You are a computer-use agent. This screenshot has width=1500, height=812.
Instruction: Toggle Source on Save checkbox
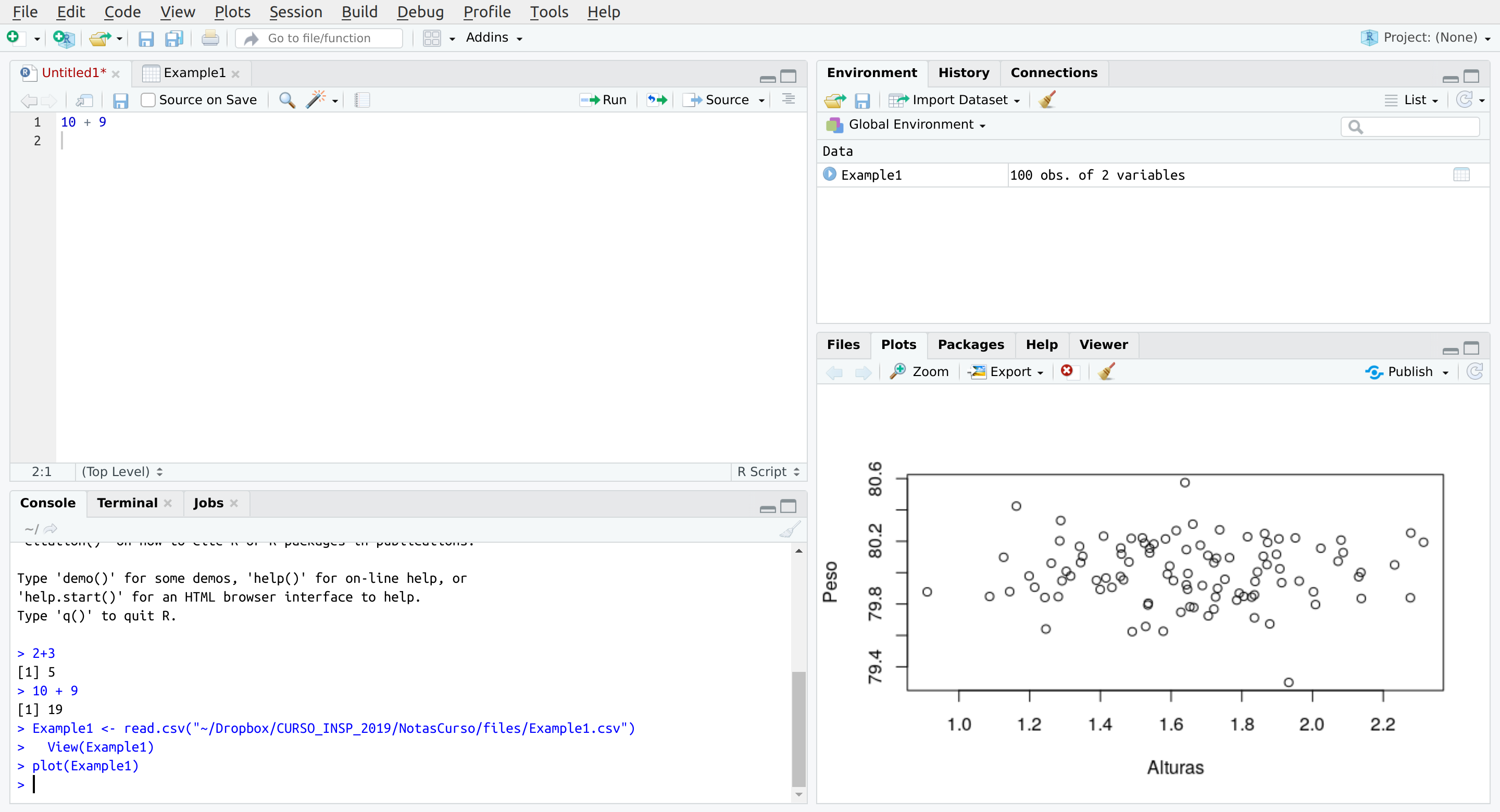click(148, 100)
